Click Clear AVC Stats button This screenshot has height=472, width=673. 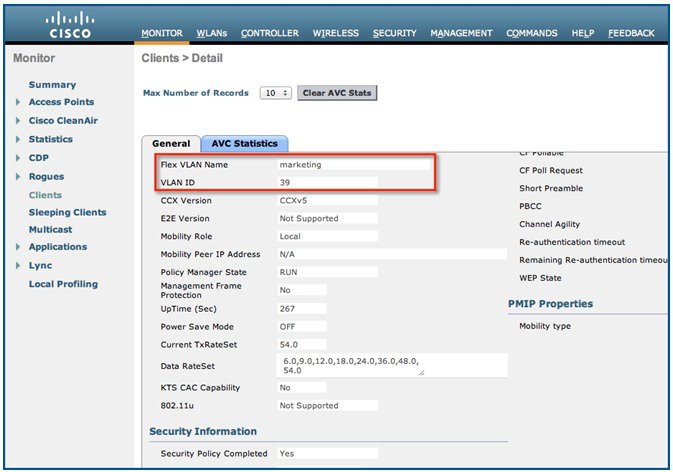click(x=337, y=93)
